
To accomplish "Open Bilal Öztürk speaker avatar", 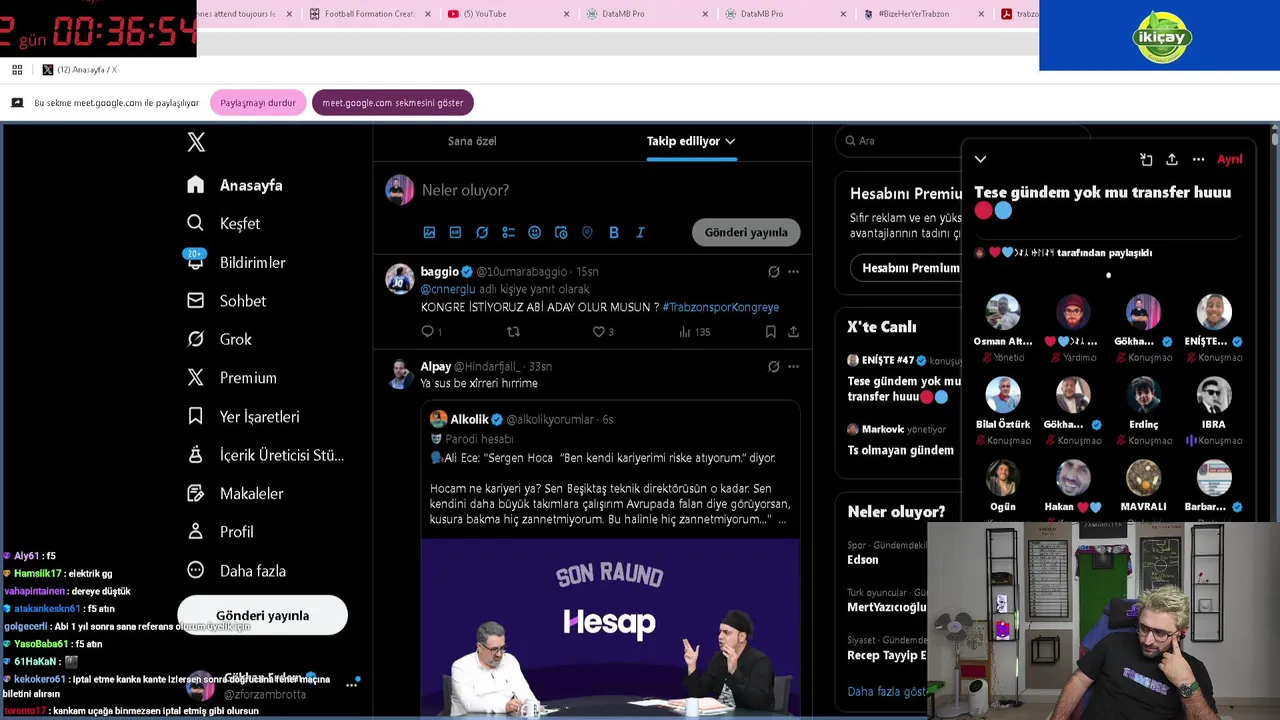I will click(x=1003, y=395).
